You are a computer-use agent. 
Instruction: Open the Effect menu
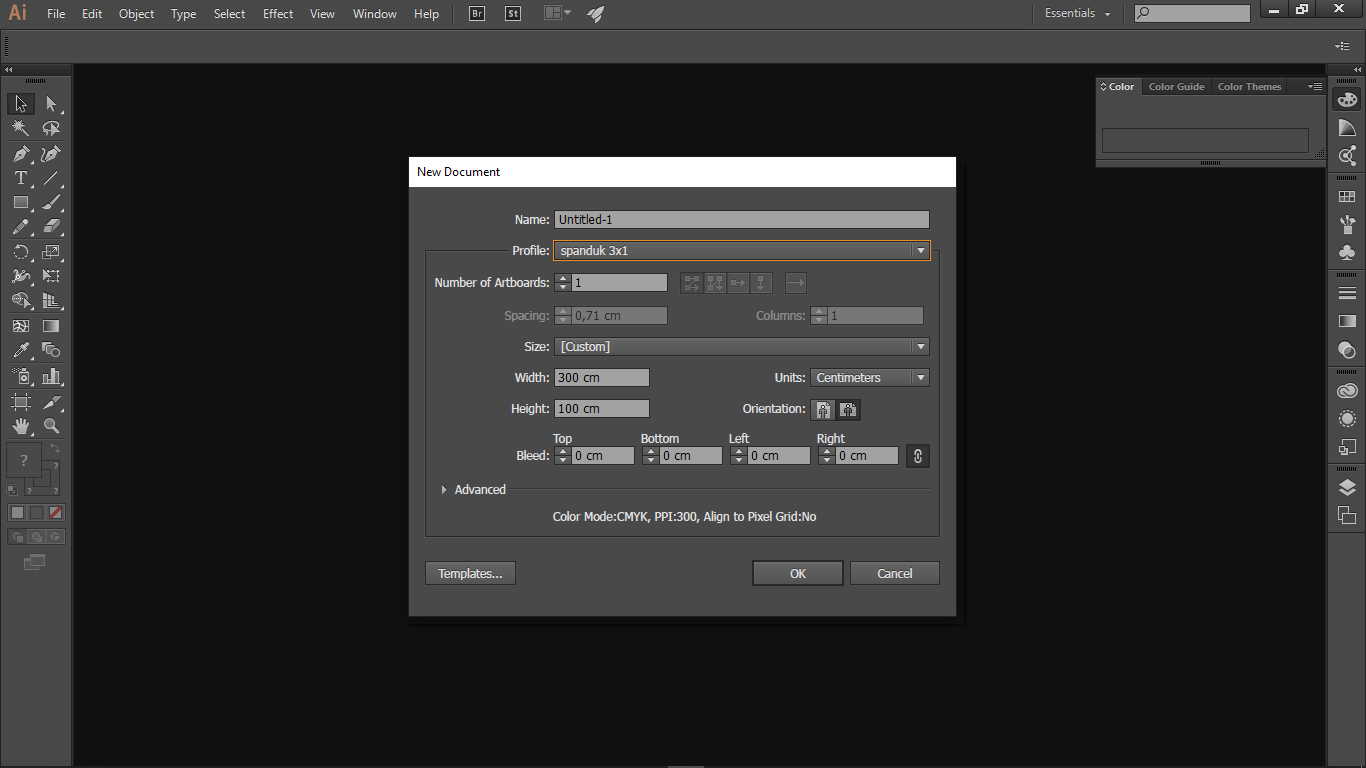[278, 14]
